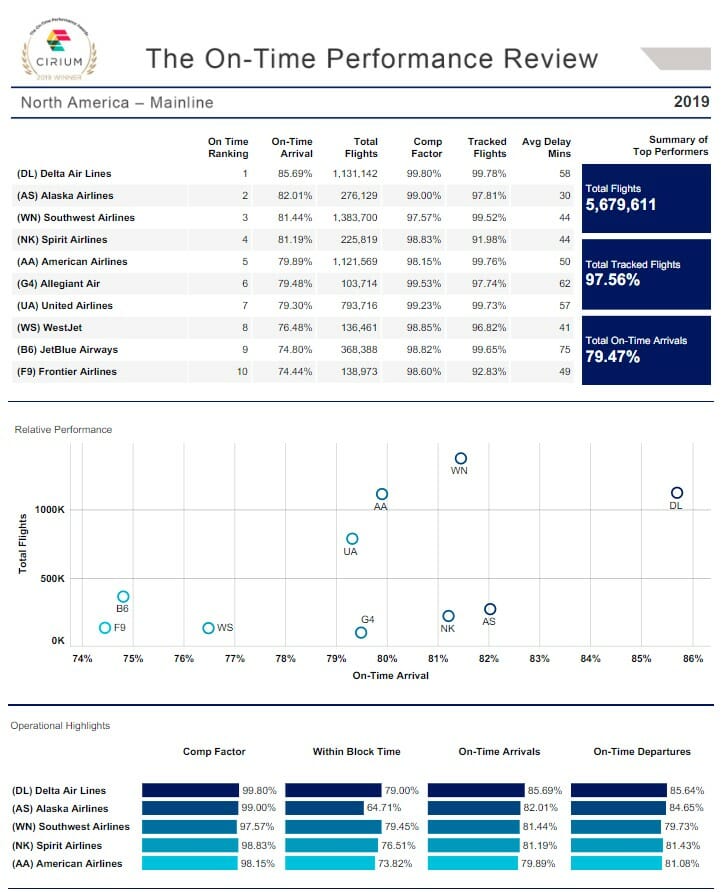This screenshot has height=892, width=722.
Task: Select the DL scatter point marker
Action: 676,493
